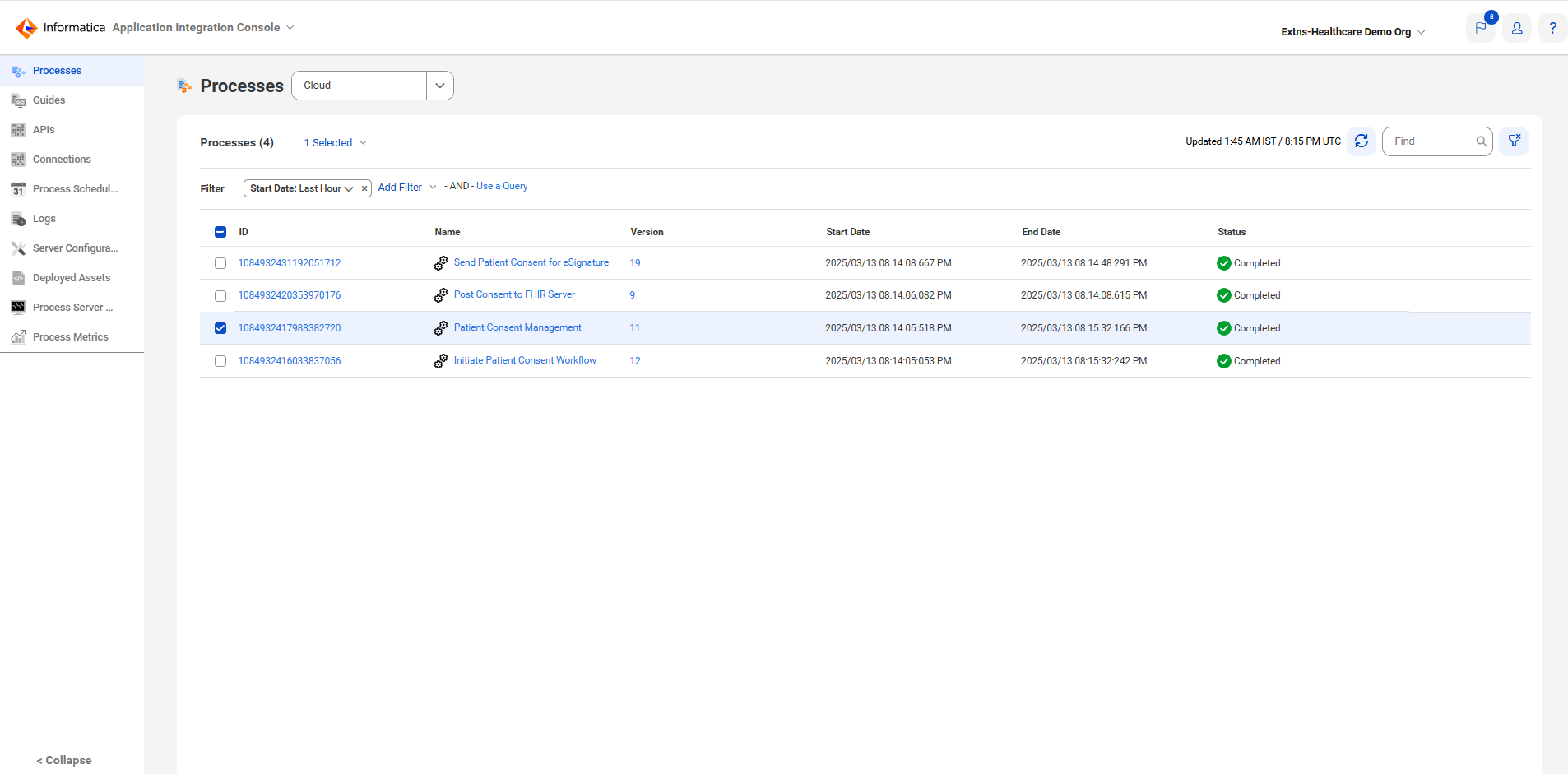Screen dimensions: 1568x774
Task: Remove the Start Date filter with the x
Action: pos(364,188)
